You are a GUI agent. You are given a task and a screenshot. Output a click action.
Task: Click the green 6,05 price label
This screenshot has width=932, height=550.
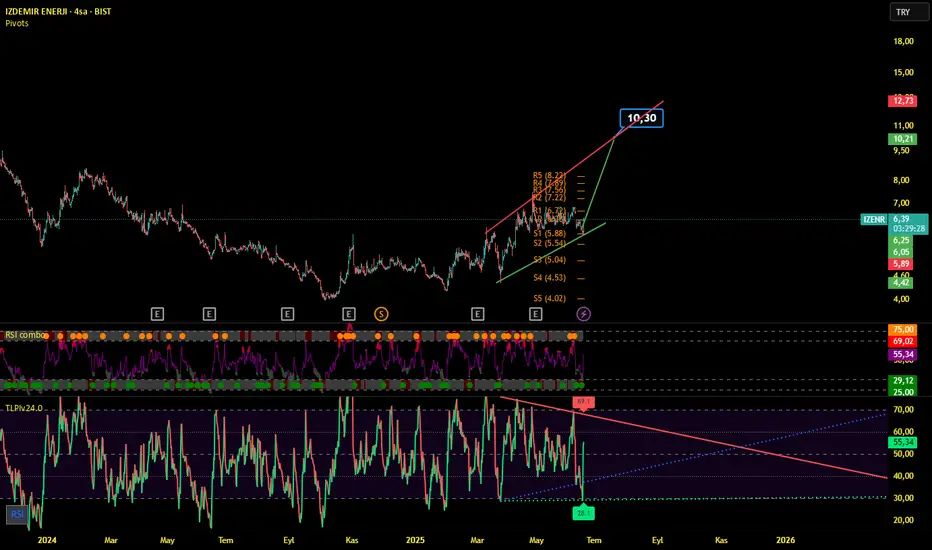pyautogui.click(x=901, y=252)
